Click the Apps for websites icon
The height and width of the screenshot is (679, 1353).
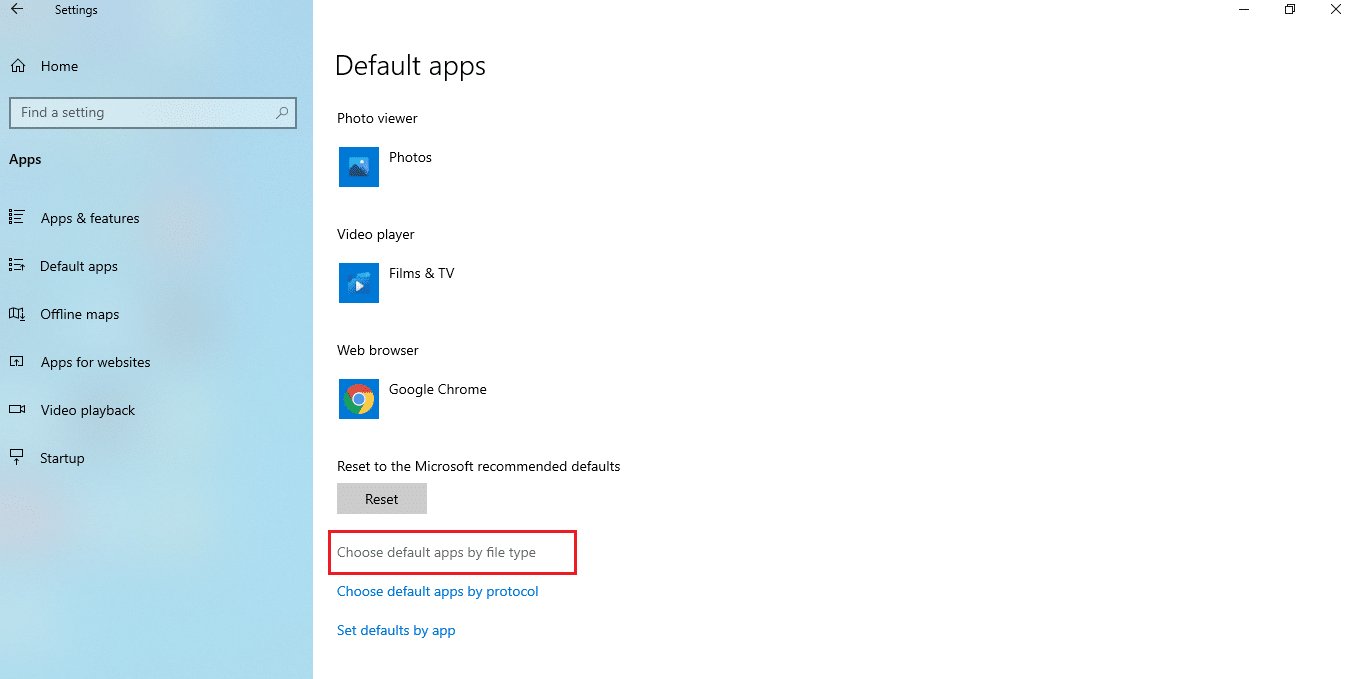pos(17,361)
